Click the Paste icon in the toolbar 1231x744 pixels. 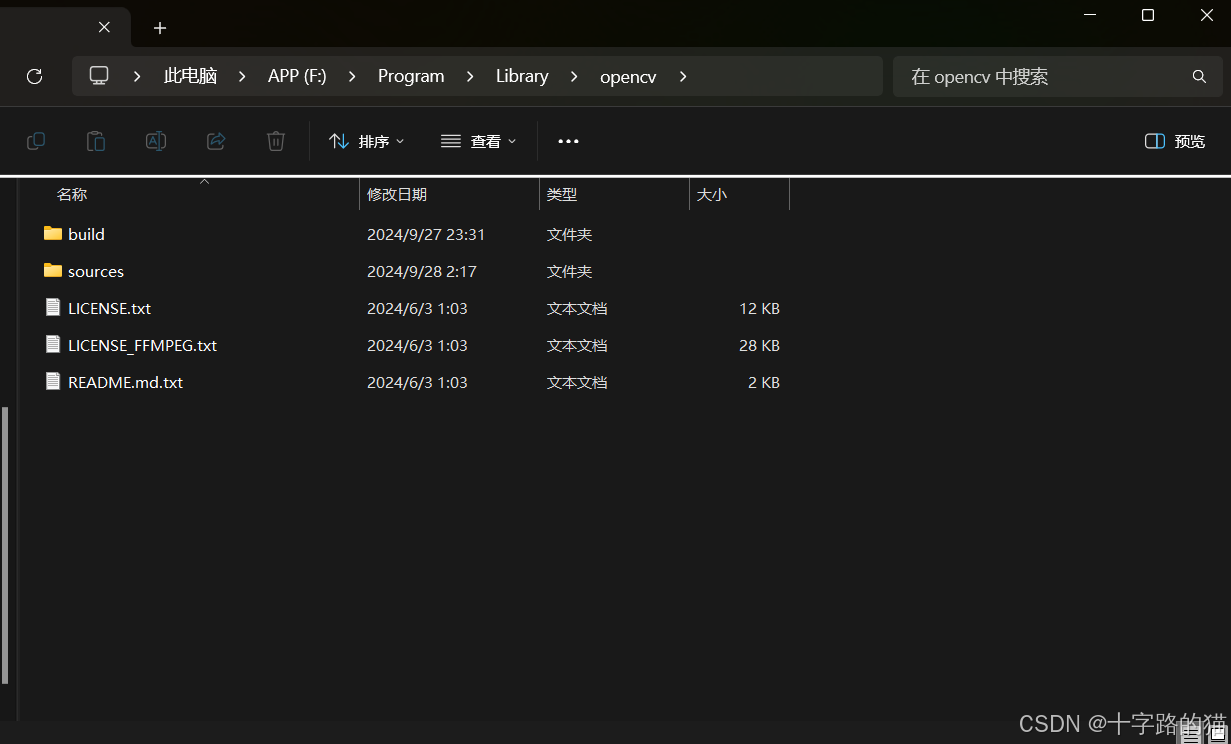click(96, 141)
